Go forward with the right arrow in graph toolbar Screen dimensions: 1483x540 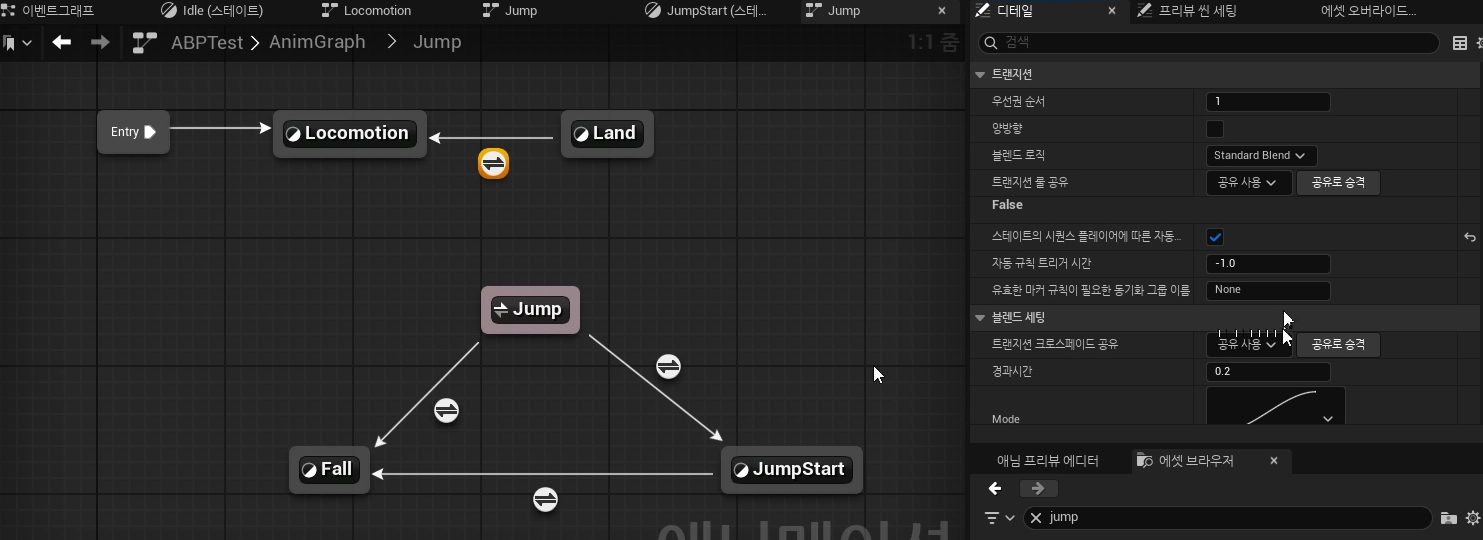pyautogui.click(x=100, y=42)
